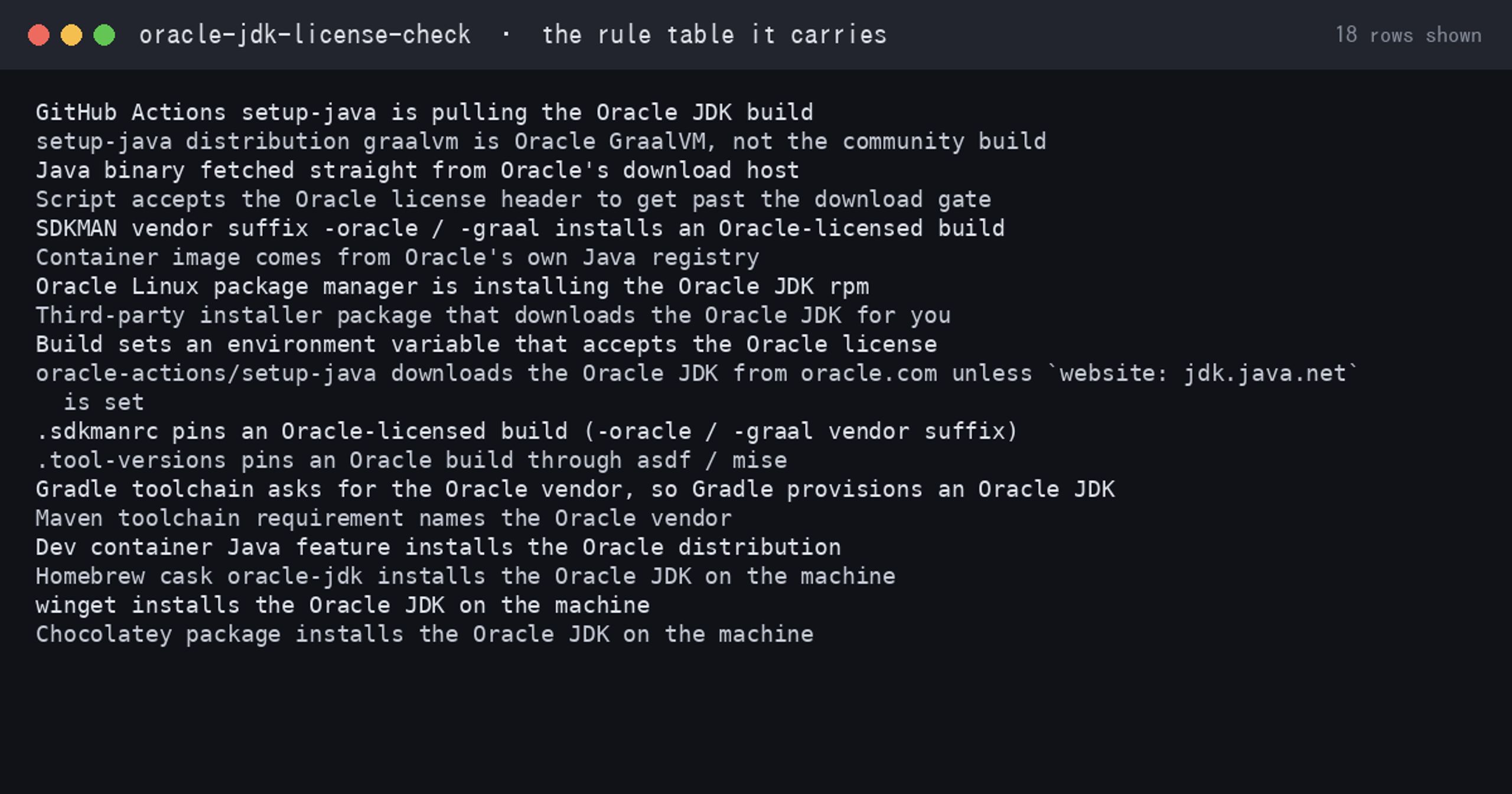Image resolution: width=1512 pixels, height=794 pixels.
Task: Click the red close window dot
Action: (38, 35)
